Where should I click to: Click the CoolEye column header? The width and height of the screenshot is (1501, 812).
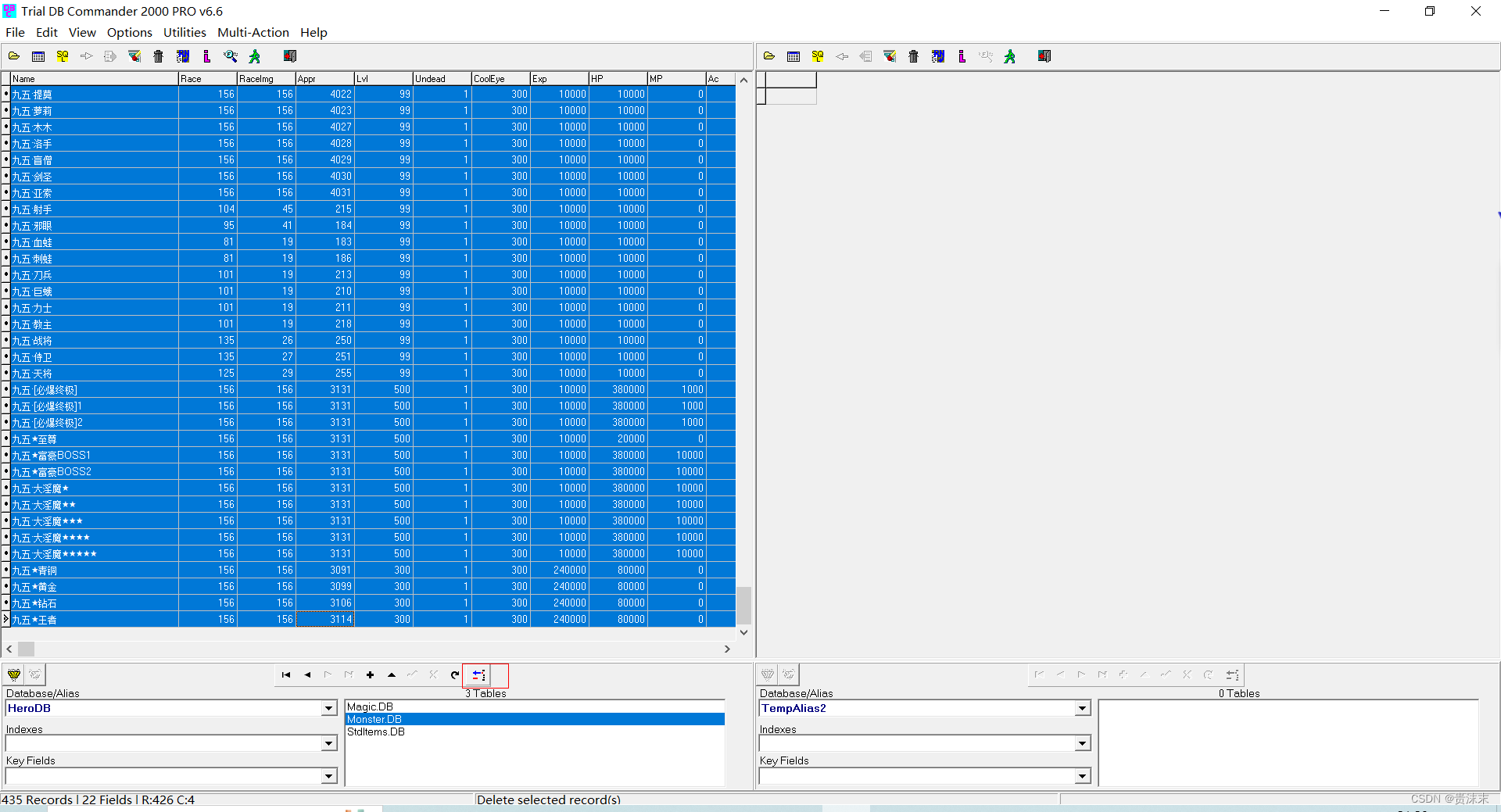(x=501, y=79)
